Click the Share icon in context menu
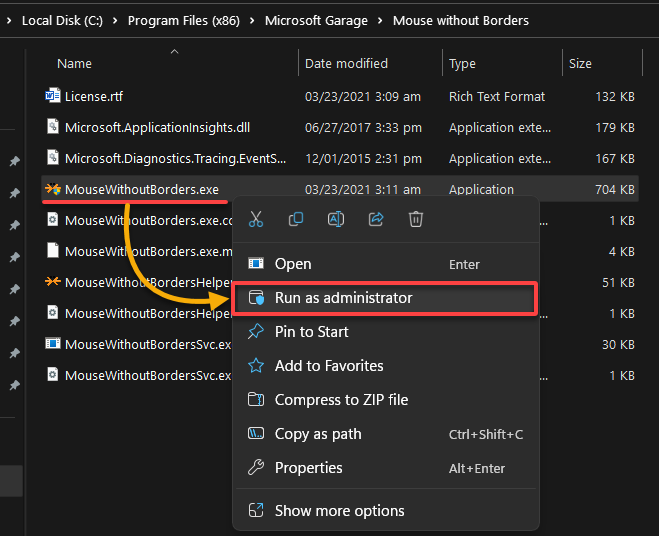 (376, 219)
